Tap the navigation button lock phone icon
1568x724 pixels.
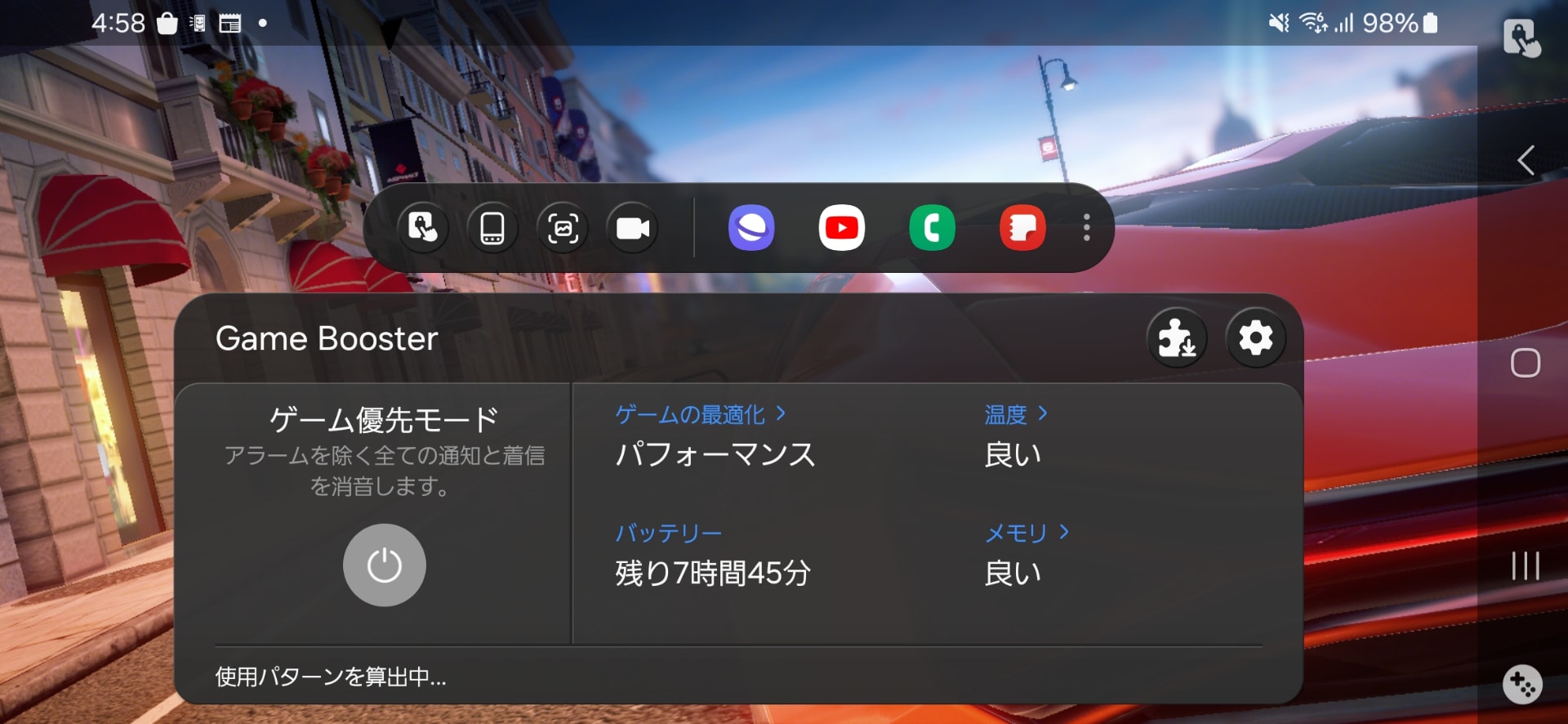coord(492,228)
